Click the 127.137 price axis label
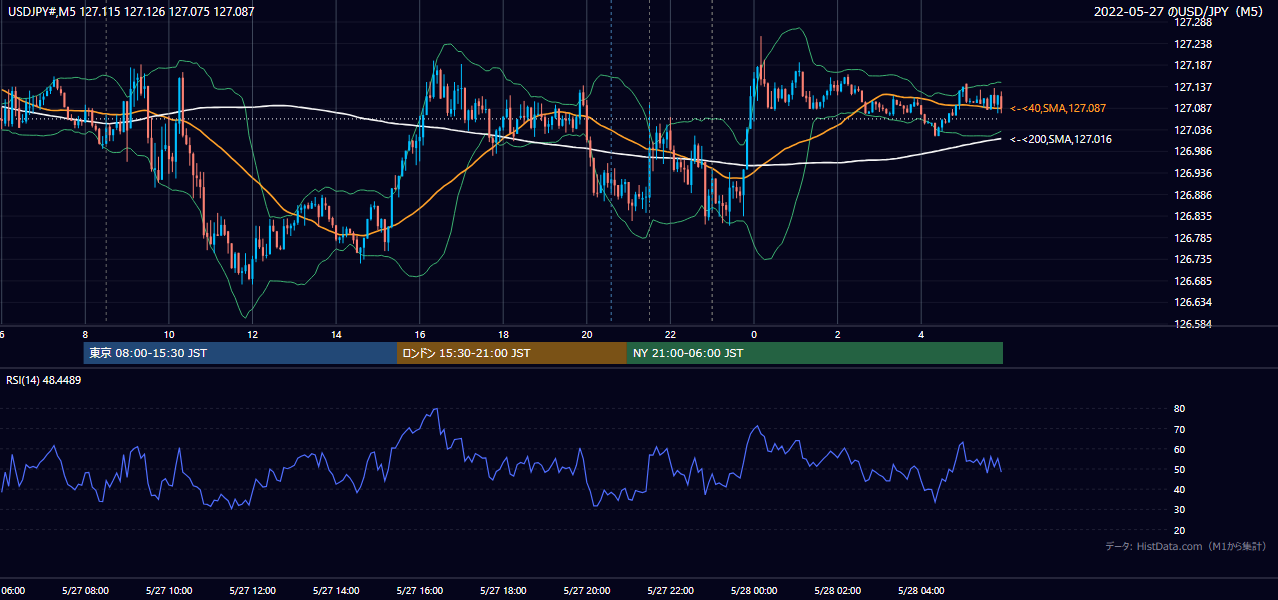 point(1193,87)
